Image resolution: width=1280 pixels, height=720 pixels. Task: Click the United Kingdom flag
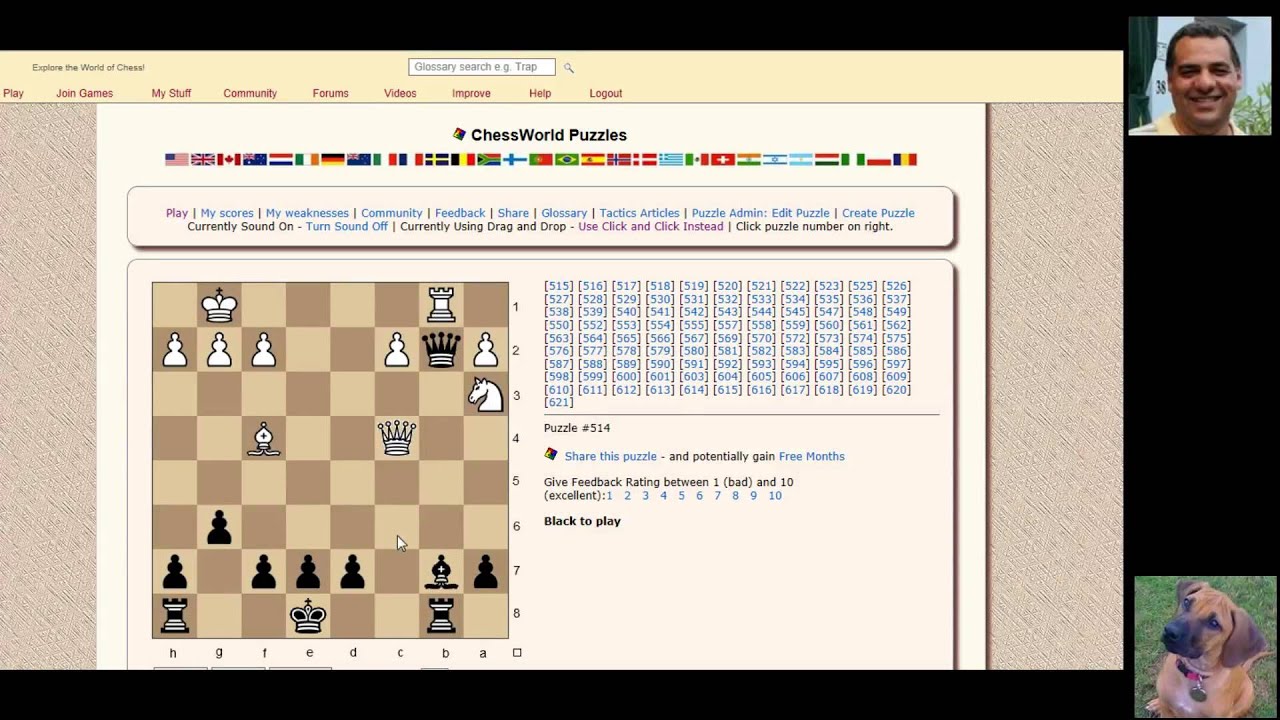[203, 160]
